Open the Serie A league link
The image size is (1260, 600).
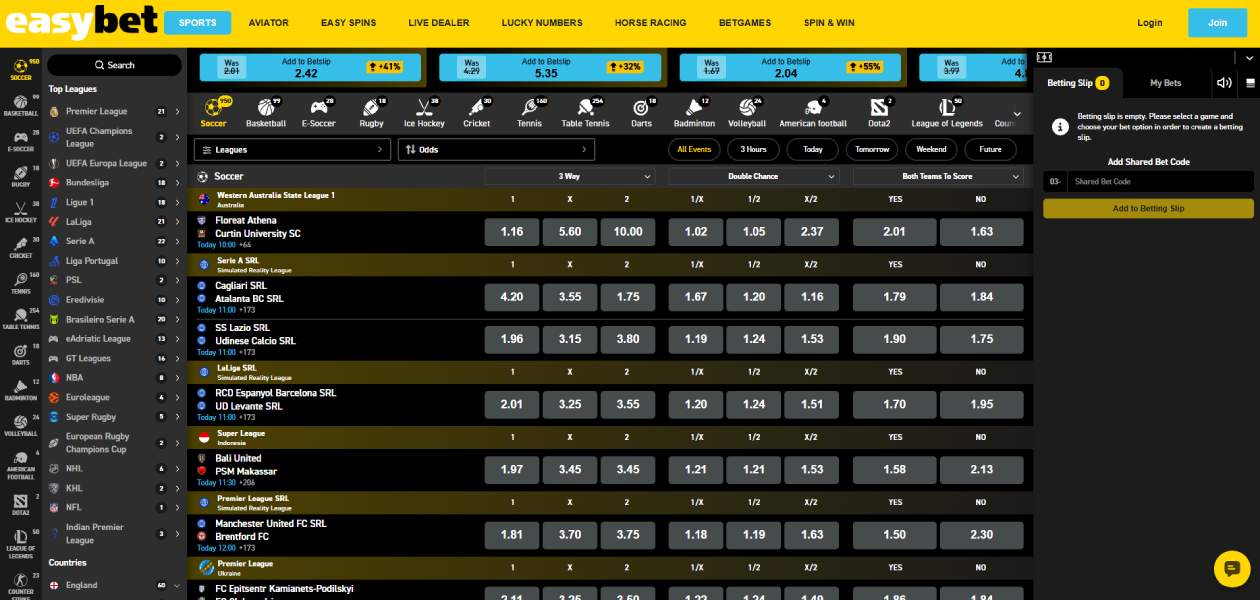coord(80,241)
